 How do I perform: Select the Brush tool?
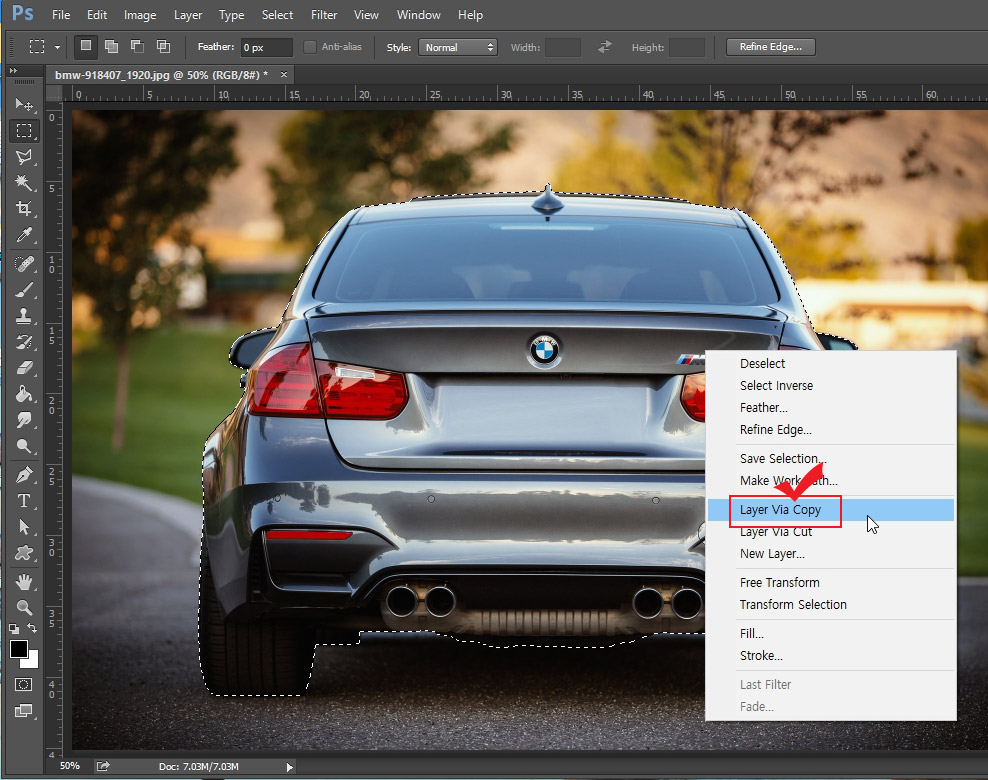[x=24, y=289]
